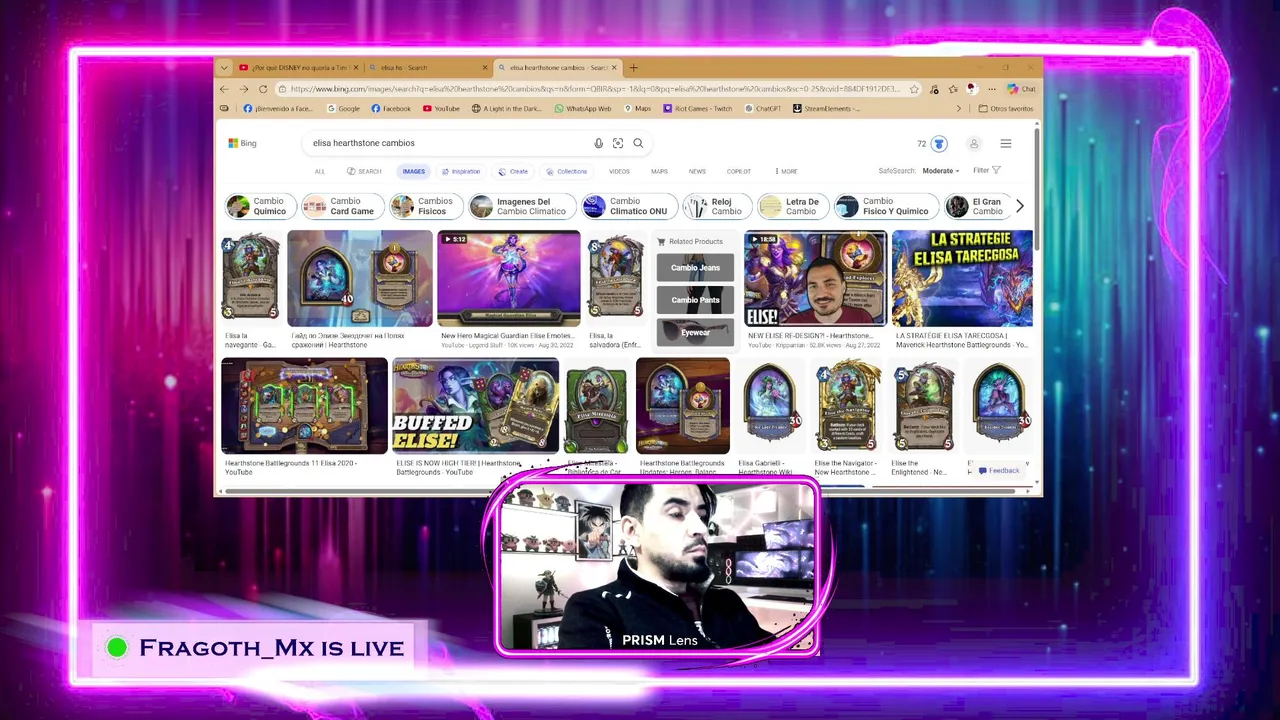The width and height of the screenshot is (1280, 720).
Task: Open the account profile icon
Action: (x=974, y=144)
